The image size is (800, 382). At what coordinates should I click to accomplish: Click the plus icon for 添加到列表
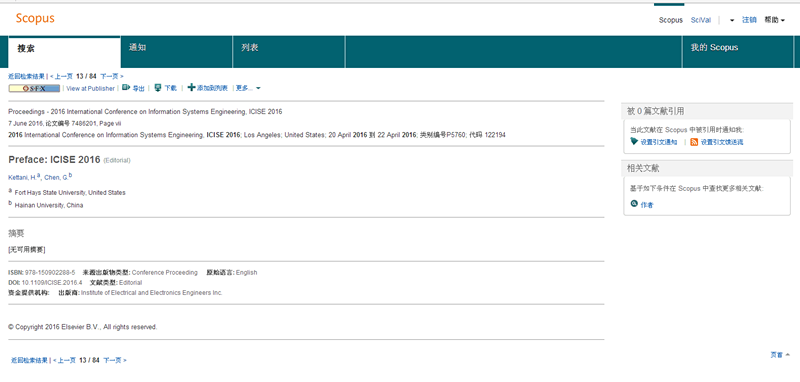pos(191,88)
